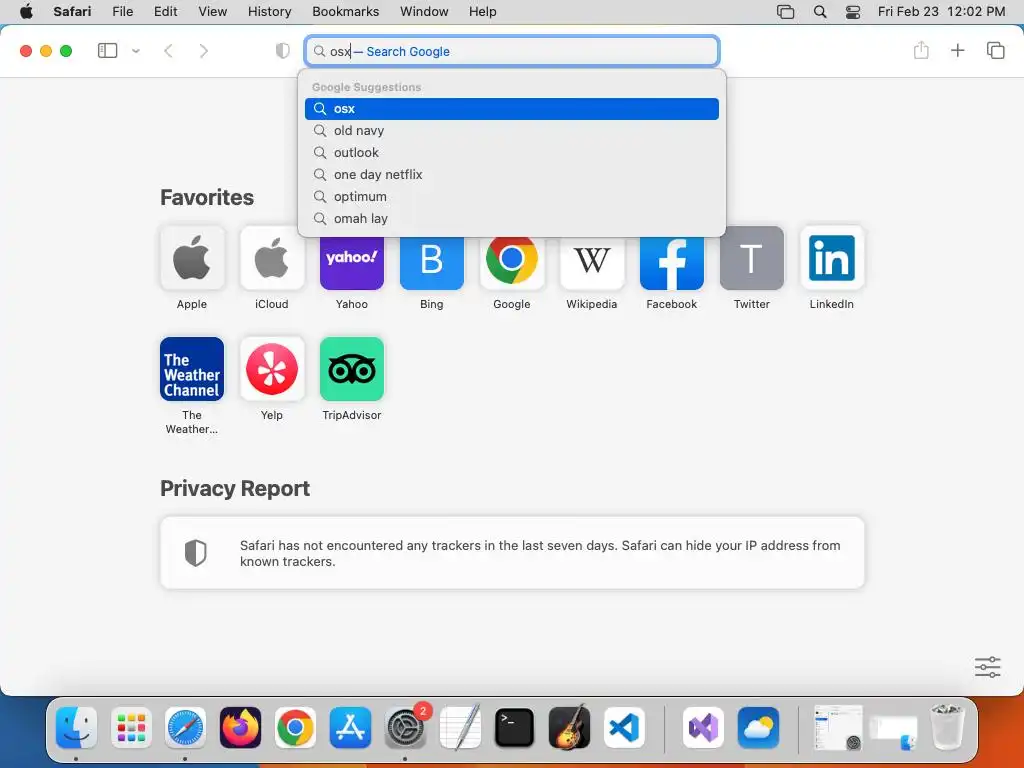Open Terminal from the Dock
The height and width of the screenshot is (768, 1024).
[515, 727]
